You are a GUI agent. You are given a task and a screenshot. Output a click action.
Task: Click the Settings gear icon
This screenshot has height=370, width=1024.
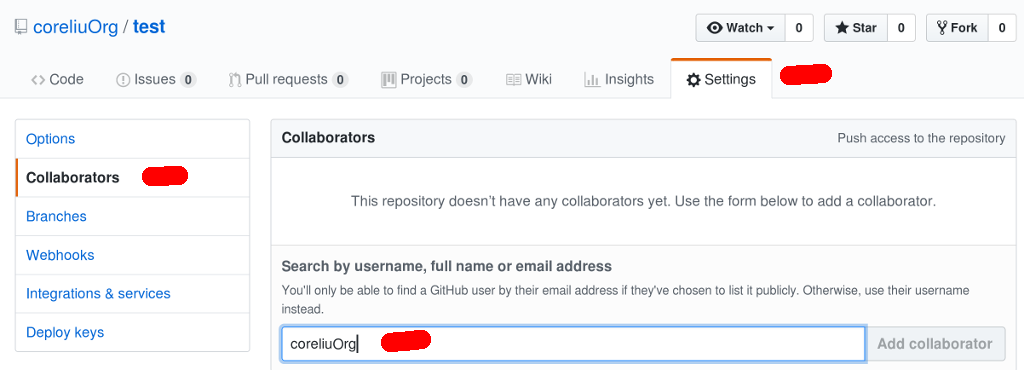[693, 80]
